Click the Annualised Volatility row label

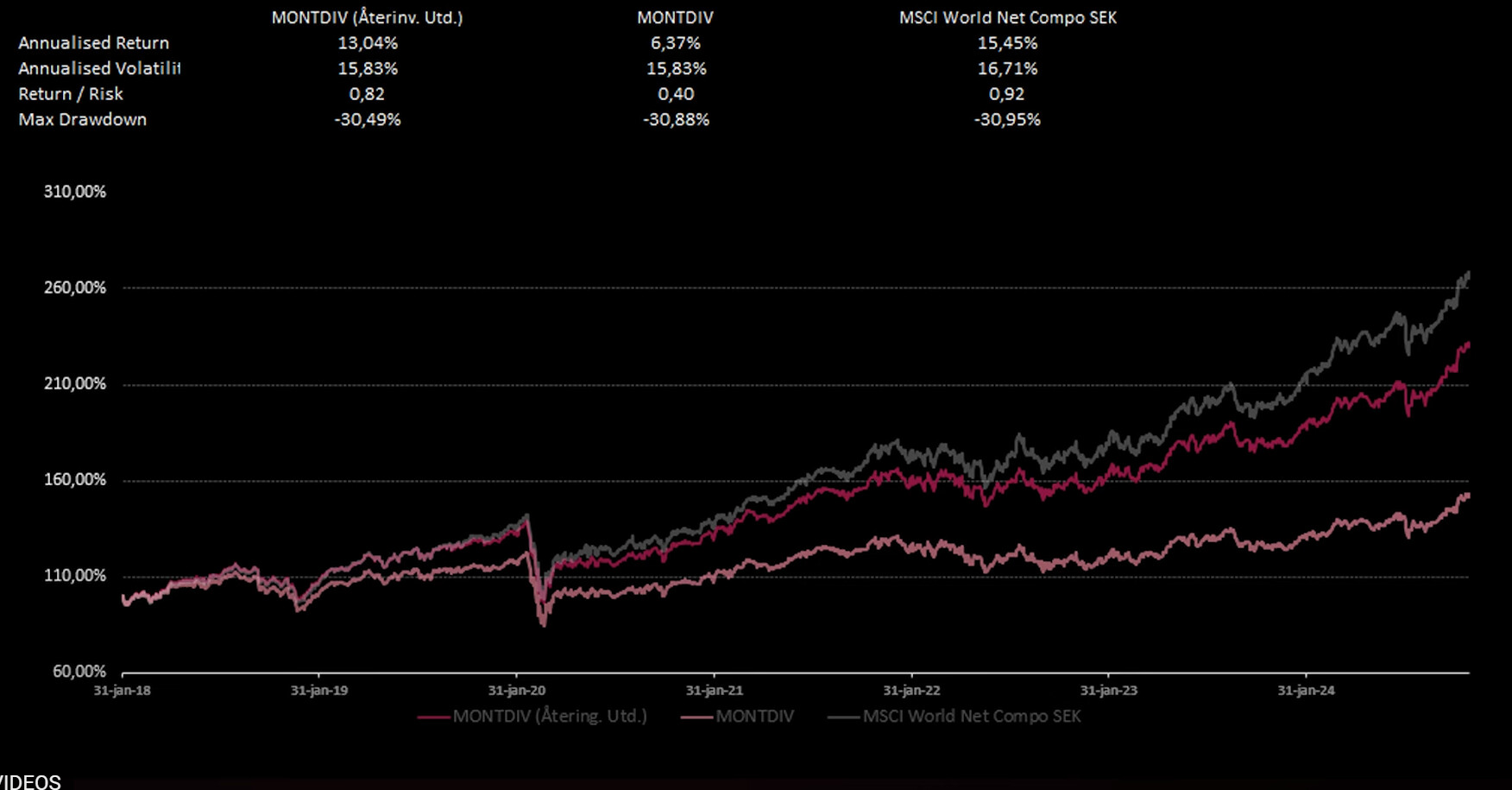click(98, 68)
